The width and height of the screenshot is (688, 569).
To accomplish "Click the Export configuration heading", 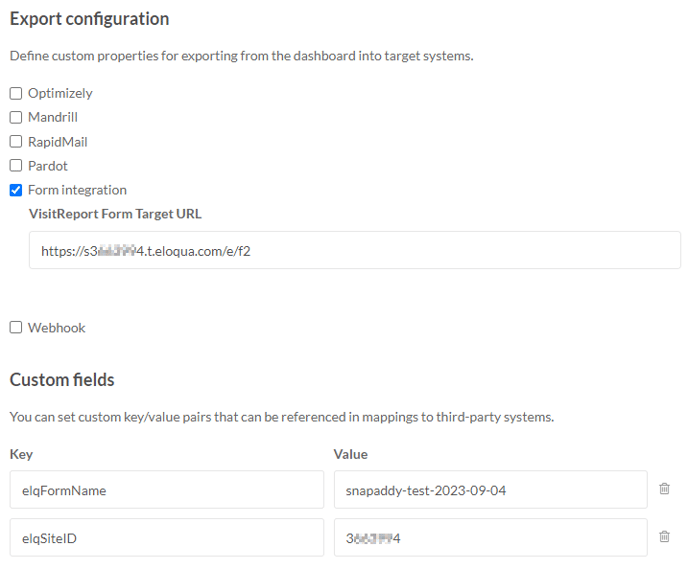I will pos(90,19).
